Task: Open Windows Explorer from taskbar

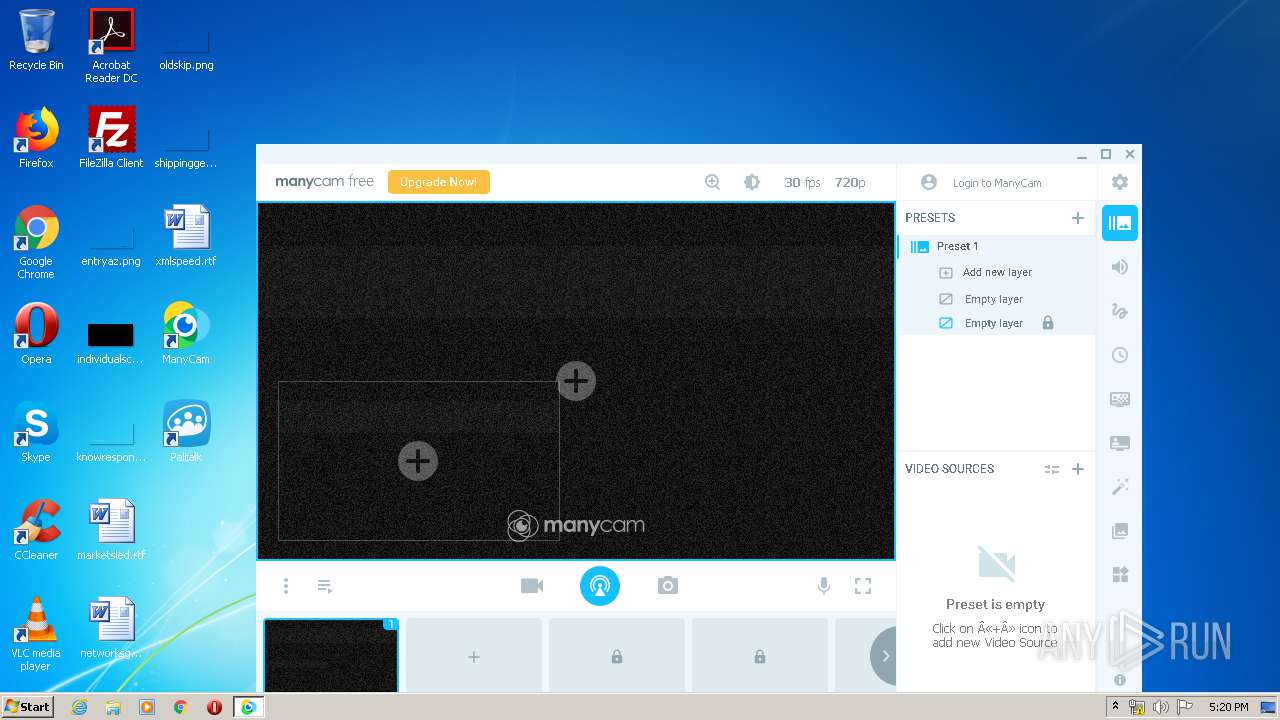Action: (x=113, y=707)
